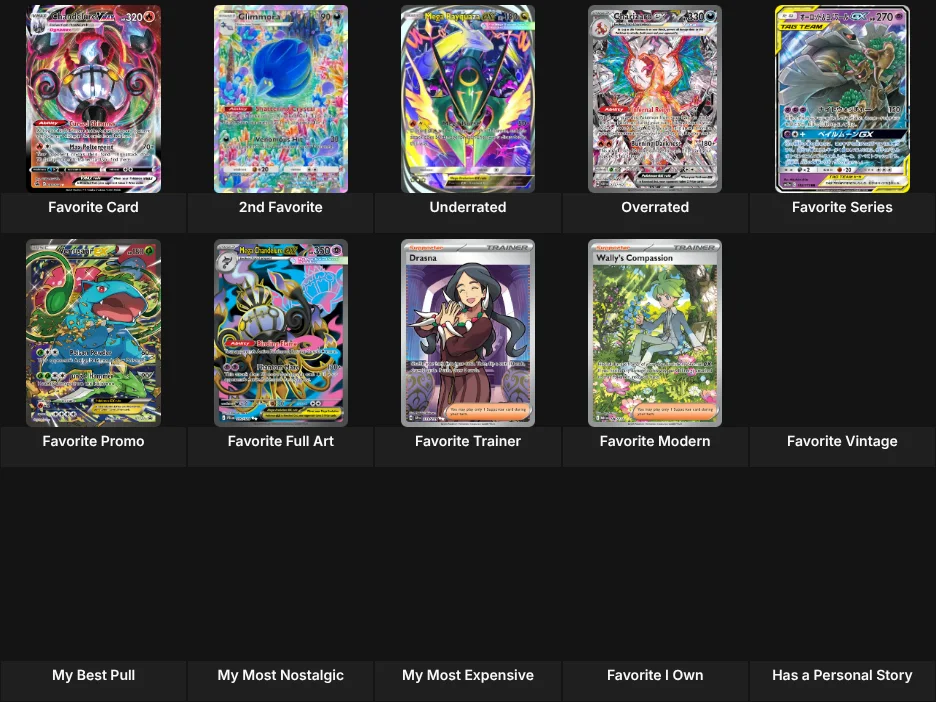The width and height of the screenshot is (936, 702).
Task: Select the Underrated category label
Action: 468,207
